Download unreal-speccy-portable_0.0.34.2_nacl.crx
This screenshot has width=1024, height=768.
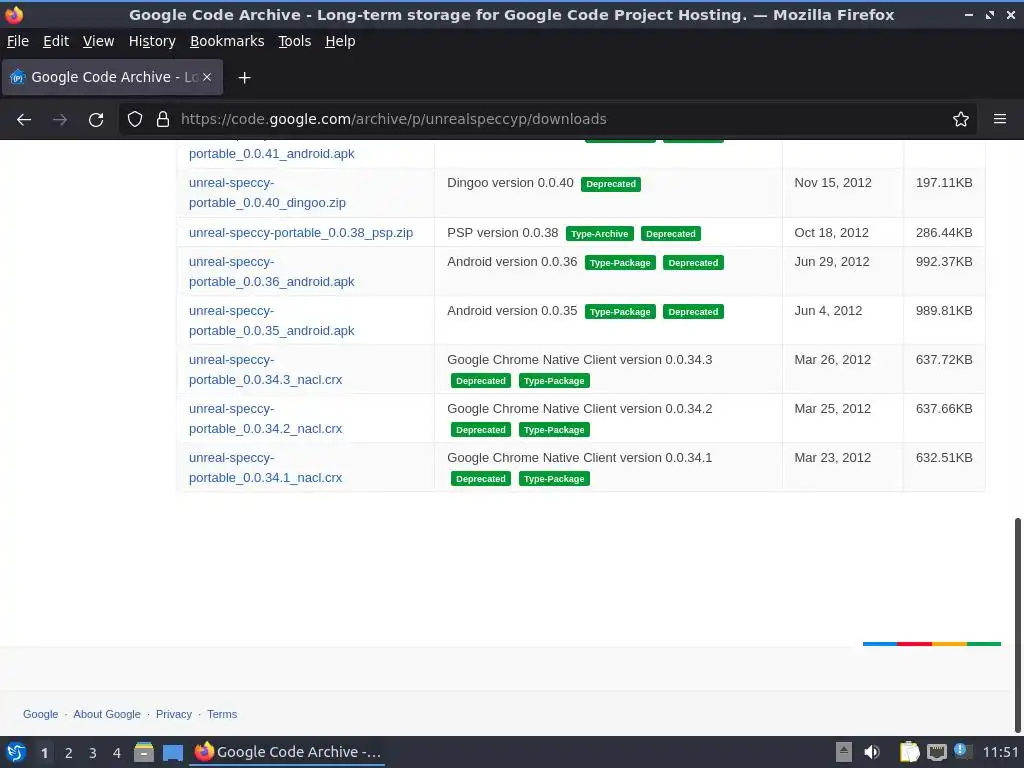(x=265, y=419)
